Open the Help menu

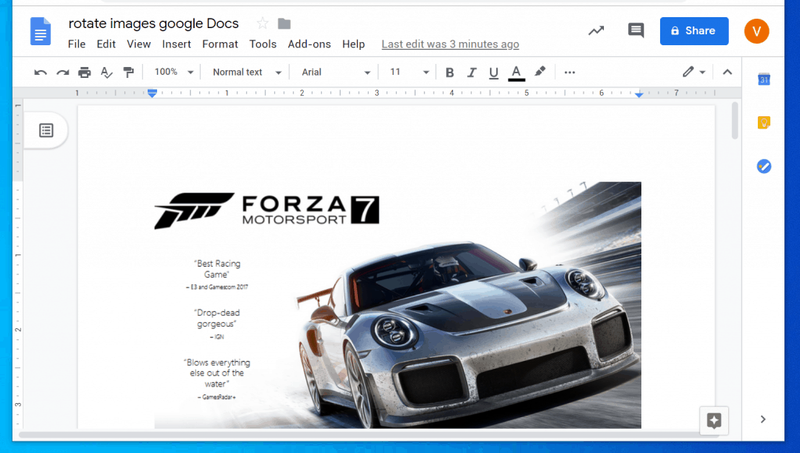point(353,44)
